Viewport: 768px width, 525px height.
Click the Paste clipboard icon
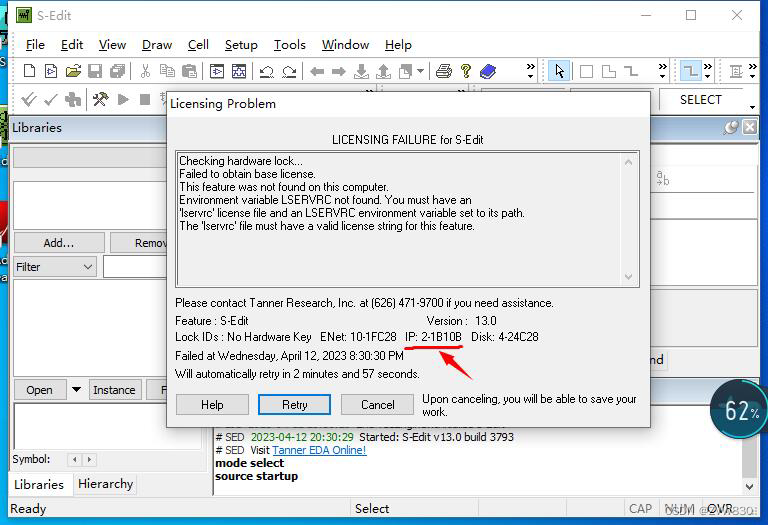coord(190,71)
